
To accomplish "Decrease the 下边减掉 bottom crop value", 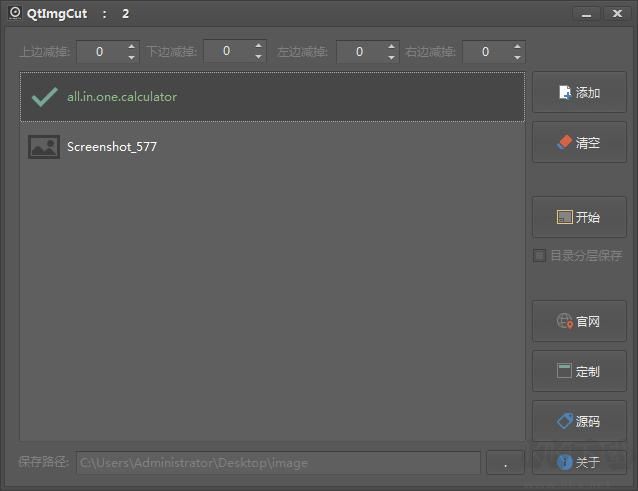I will click(x=259, y=57).
